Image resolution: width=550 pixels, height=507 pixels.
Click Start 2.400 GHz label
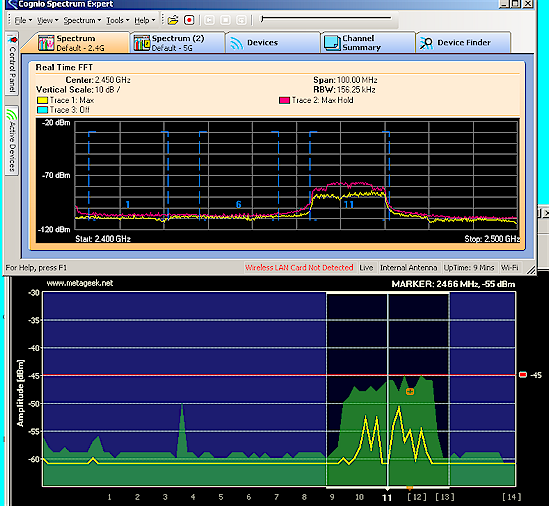[x=103, y=239]
